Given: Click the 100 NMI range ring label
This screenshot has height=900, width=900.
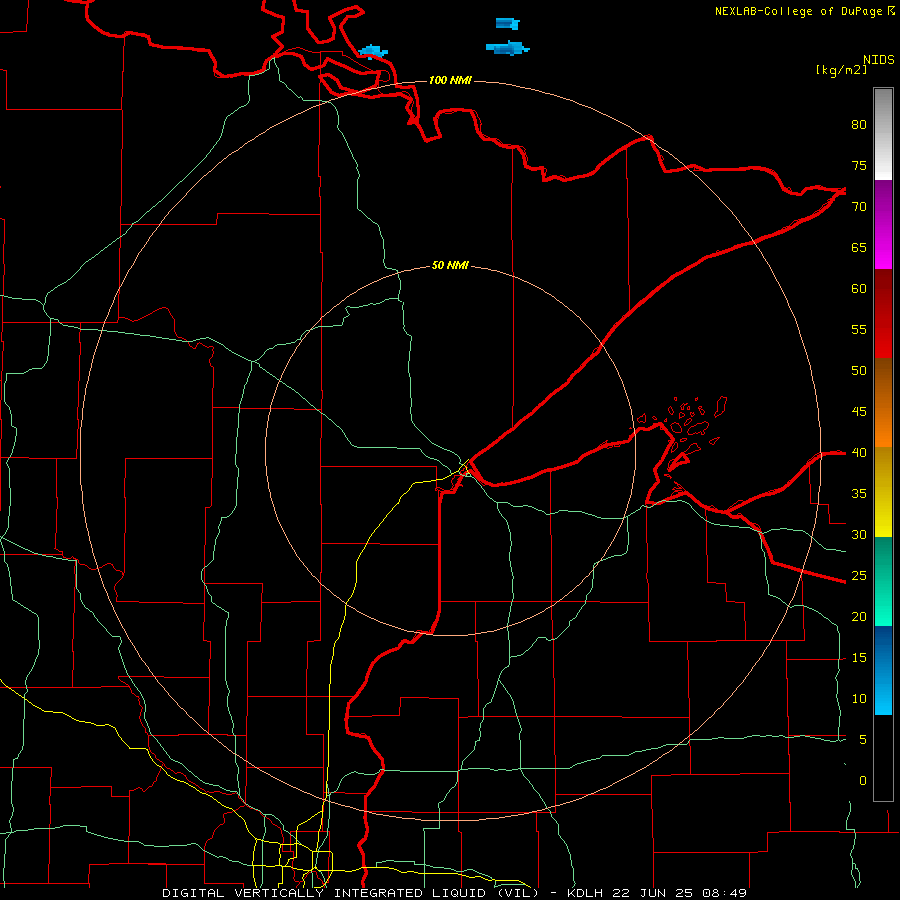Looking at the screenshot, I should 450,80.
